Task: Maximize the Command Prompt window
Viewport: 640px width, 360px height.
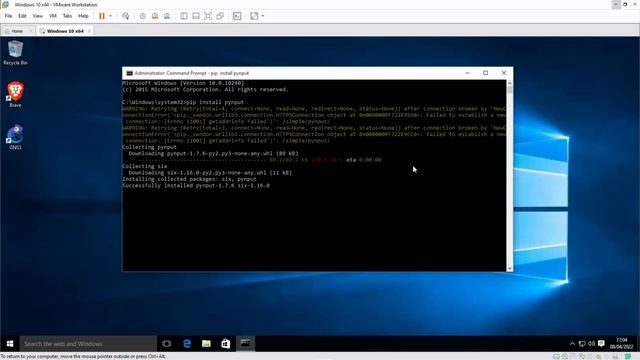Action: click(x=485, y=73)
